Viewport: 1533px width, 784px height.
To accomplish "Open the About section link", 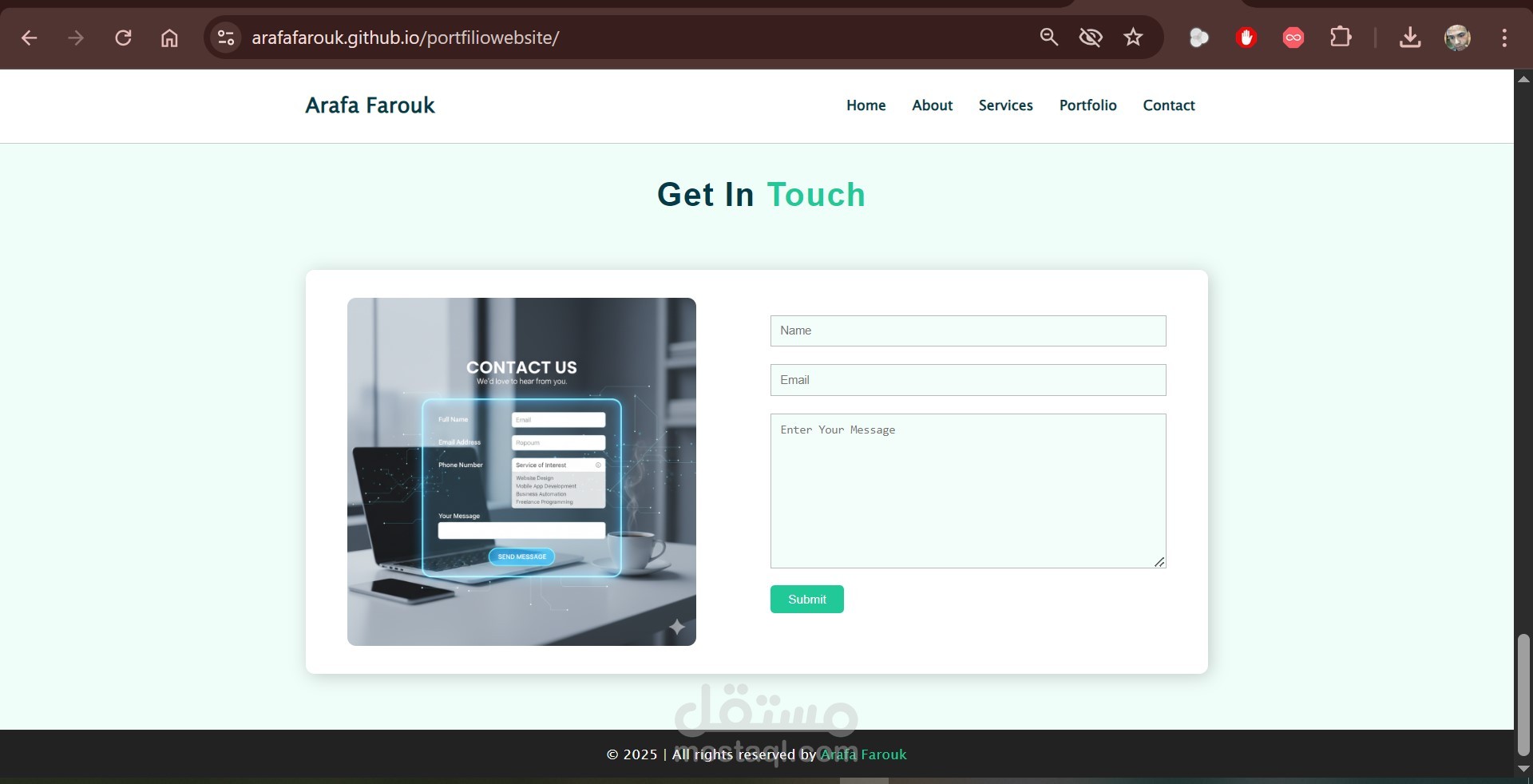I will tap(932, 105).
